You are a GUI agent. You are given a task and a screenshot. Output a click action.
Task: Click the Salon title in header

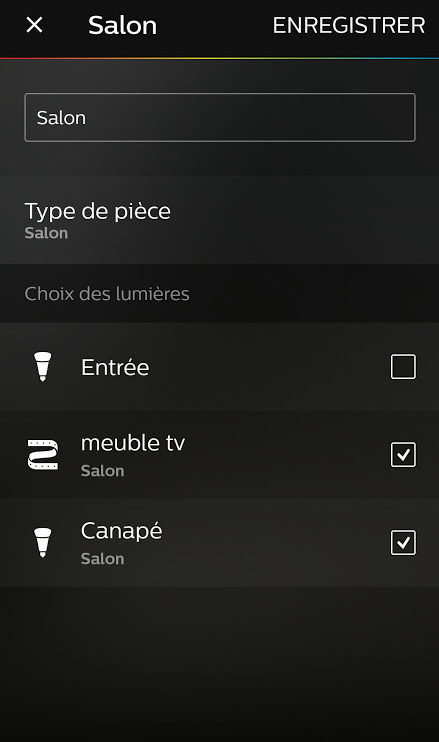(123, 25)
